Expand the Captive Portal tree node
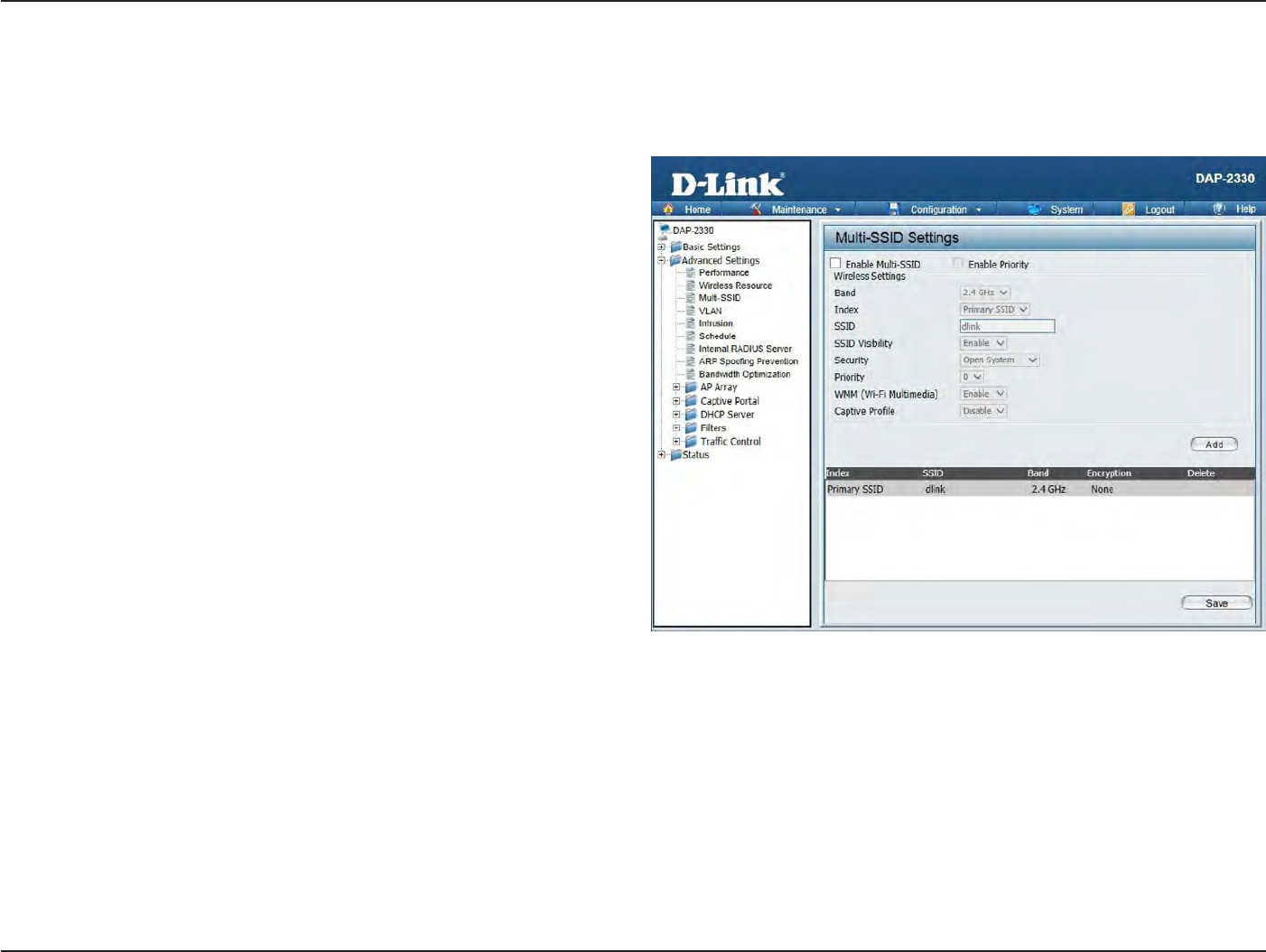The height and width of the screenshot is (952, 1266). [x=676, y=401]
